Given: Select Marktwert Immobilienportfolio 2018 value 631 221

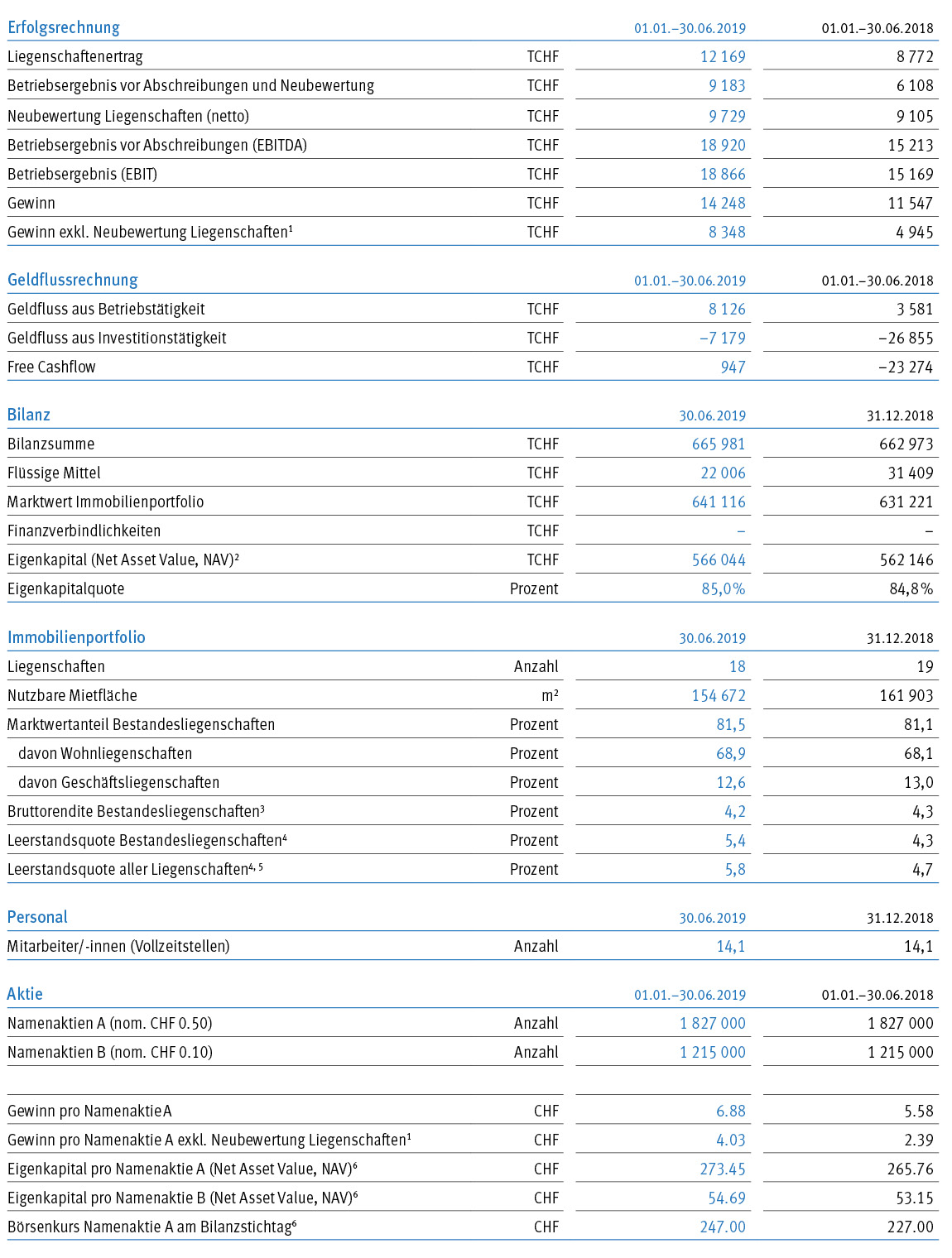Looking at the screenshot, I should click(x=906, y=502).
